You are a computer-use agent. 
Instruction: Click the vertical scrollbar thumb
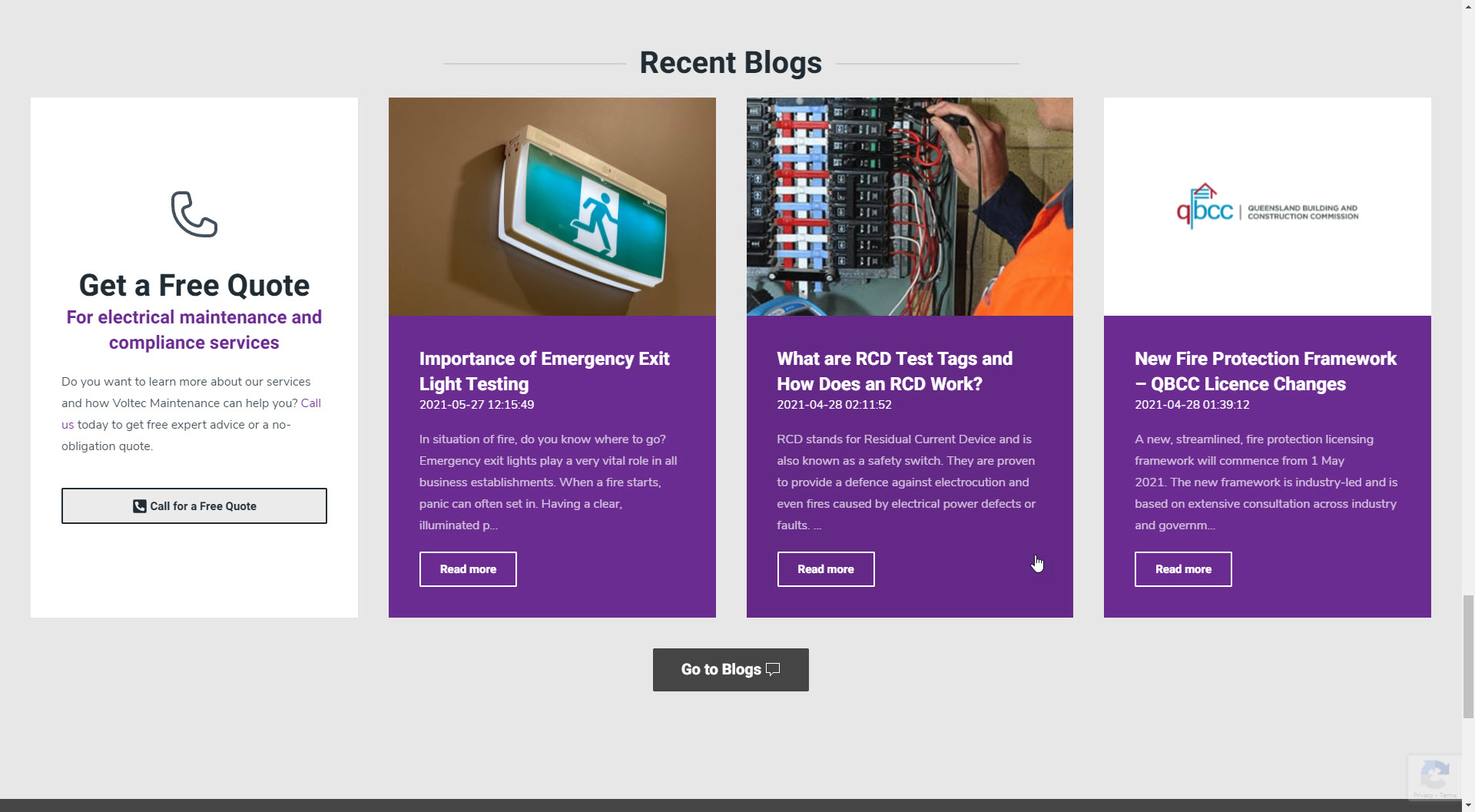coord(1468,657)
